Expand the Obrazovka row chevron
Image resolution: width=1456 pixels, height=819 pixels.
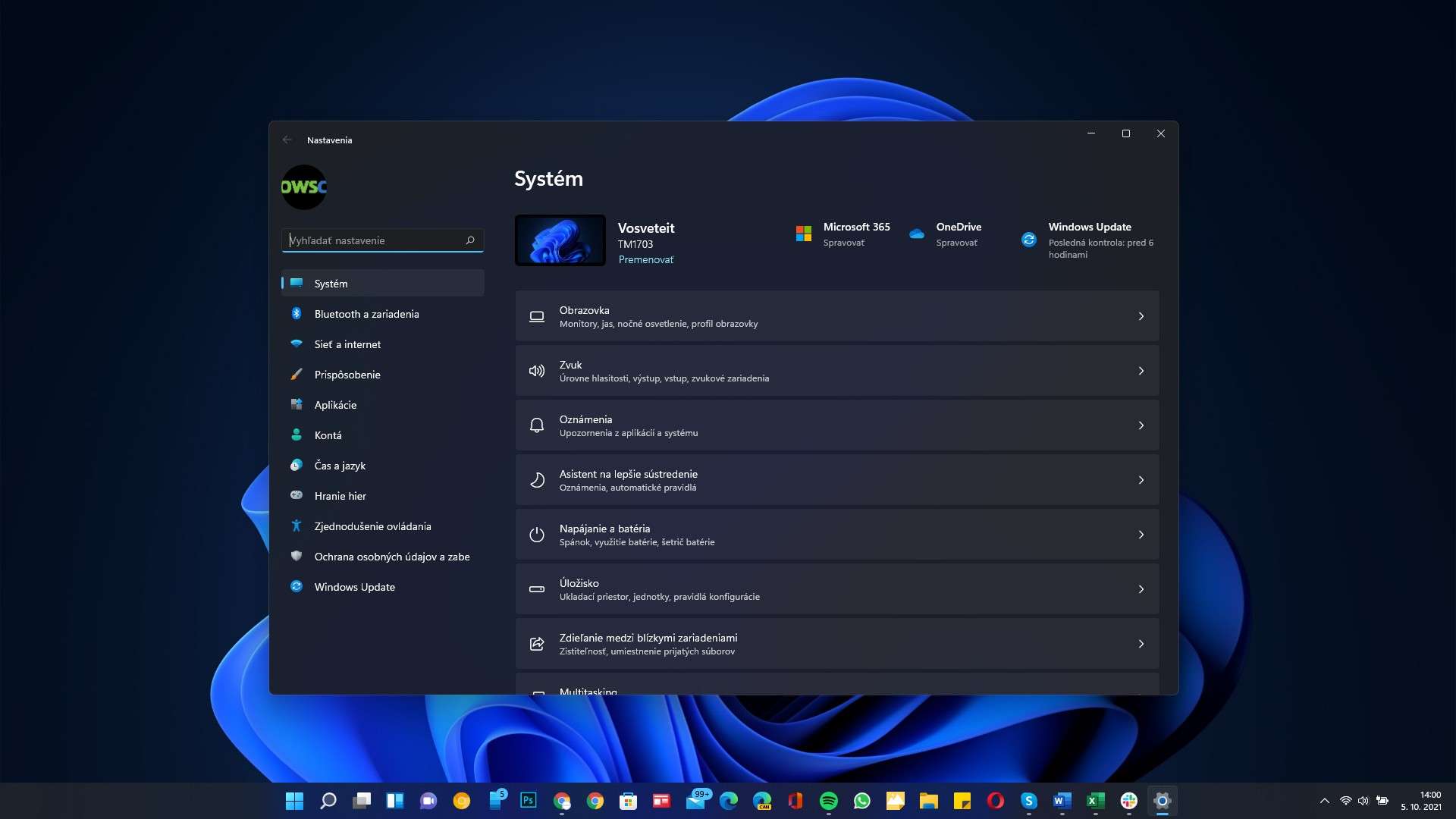tap(1141, 316)
